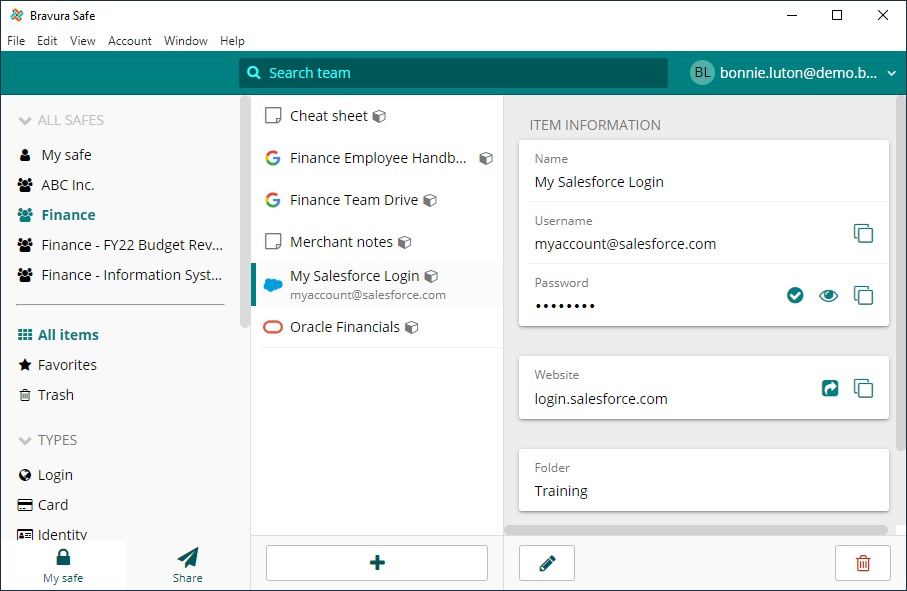Open the Account menu
907x591 pixels.
coord(129,41)
